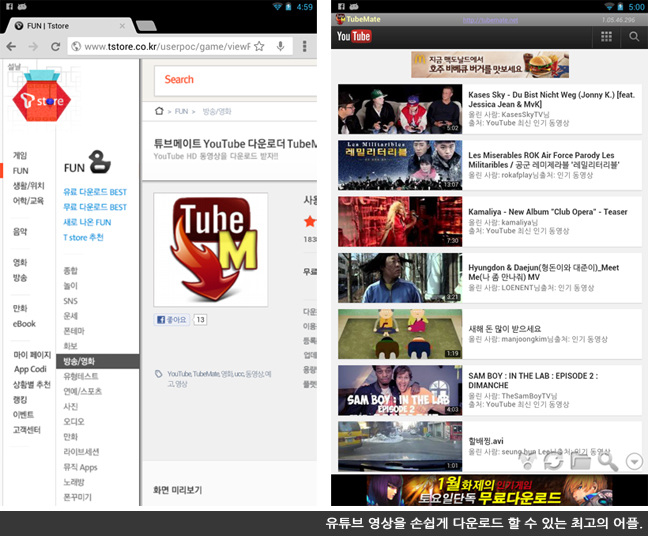This screenshot has height=536, width=648.
Task: Click the Tstore Search field
Action: click(x=236, y=80)
